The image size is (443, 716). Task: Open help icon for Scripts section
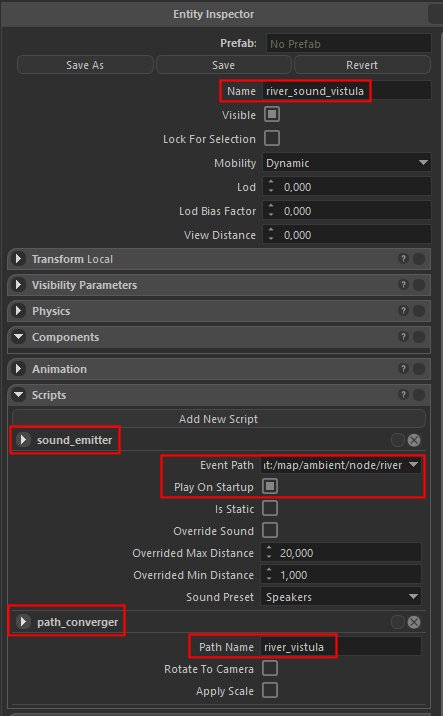tap(403, 395)
